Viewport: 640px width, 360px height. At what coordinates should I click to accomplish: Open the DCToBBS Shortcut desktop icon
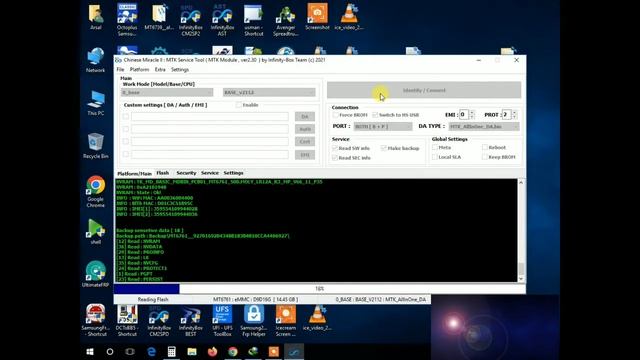[127, 320]
